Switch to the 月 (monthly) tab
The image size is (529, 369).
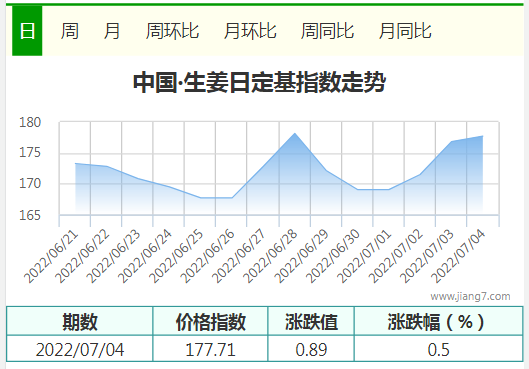(x=112, y=31)
